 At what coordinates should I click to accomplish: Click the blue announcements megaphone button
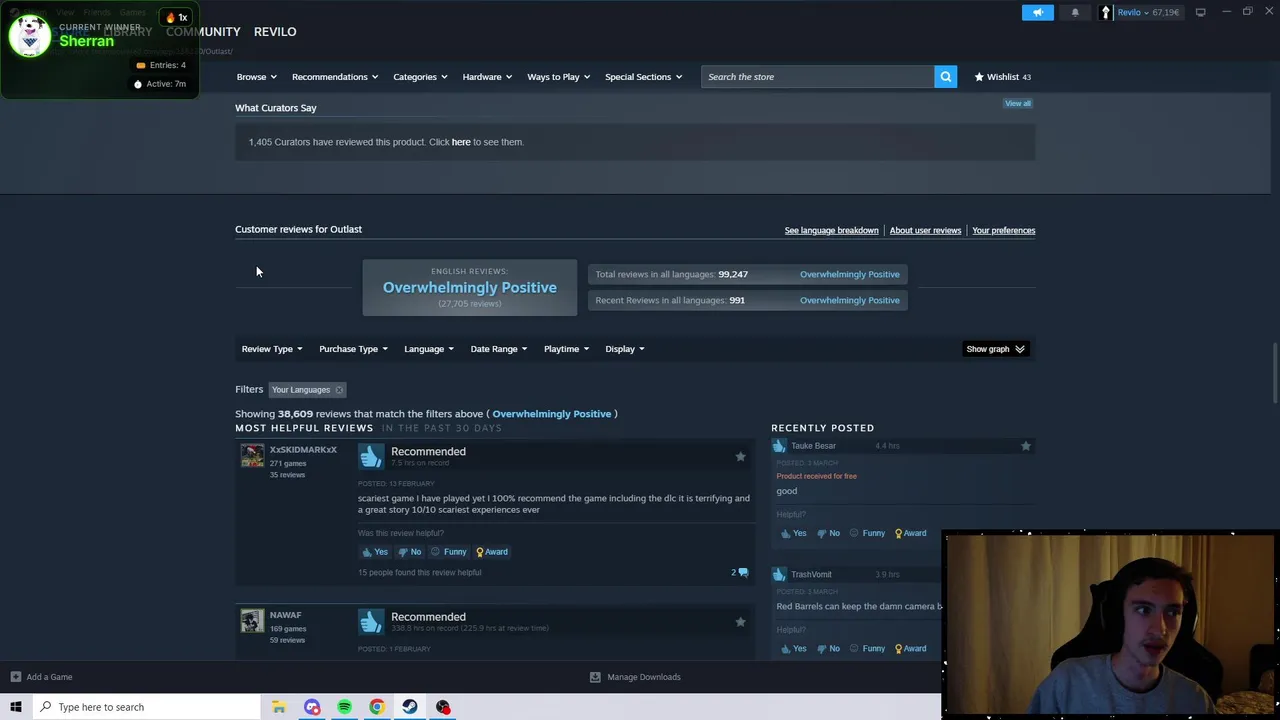pyautogui.click(x=1037, y=12)
